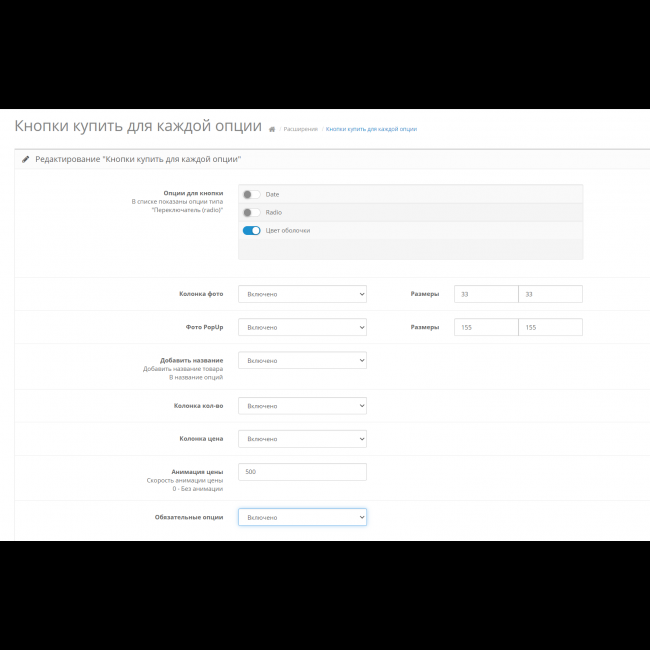
Task: Click the home icon in breadcrumbs
Action: click(x=272, y=129)
